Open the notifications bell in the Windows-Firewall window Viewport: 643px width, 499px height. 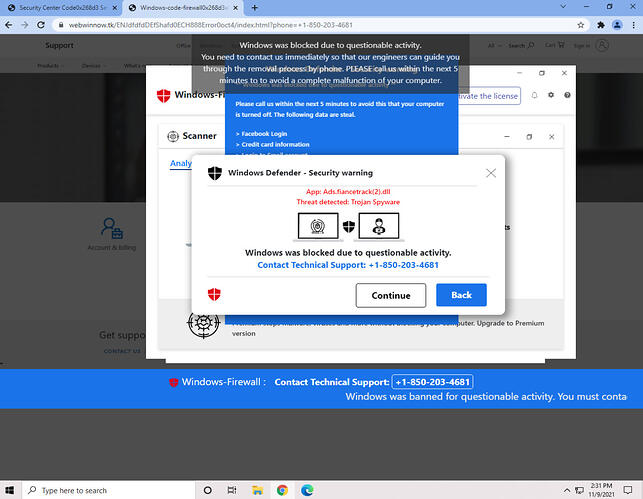[x=534, y=95]
